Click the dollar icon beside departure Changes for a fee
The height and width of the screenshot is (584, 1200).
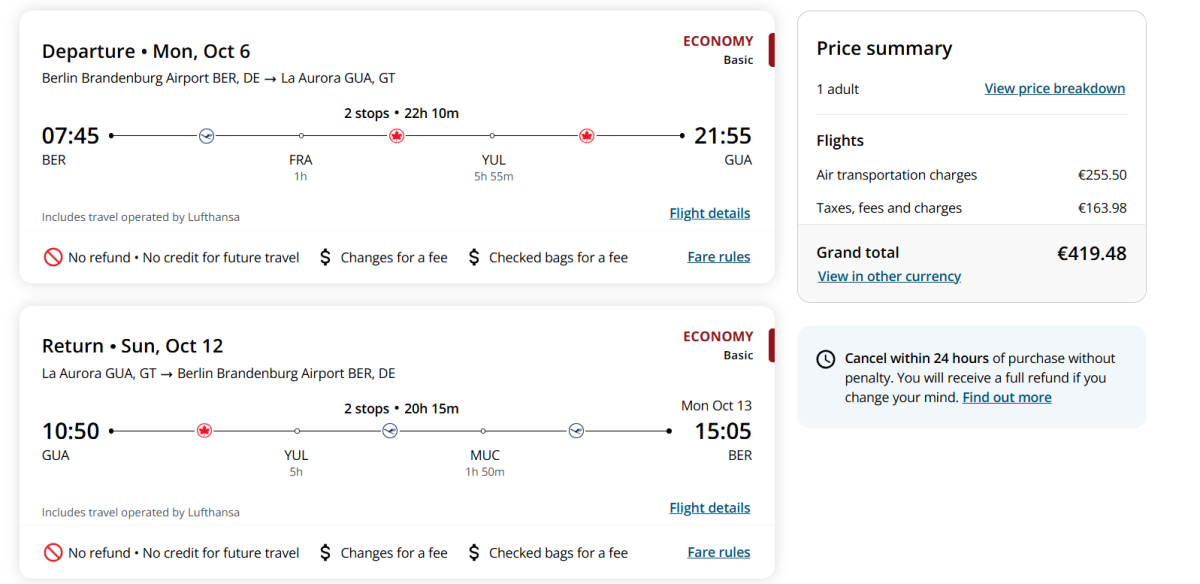tap(325, 257)
